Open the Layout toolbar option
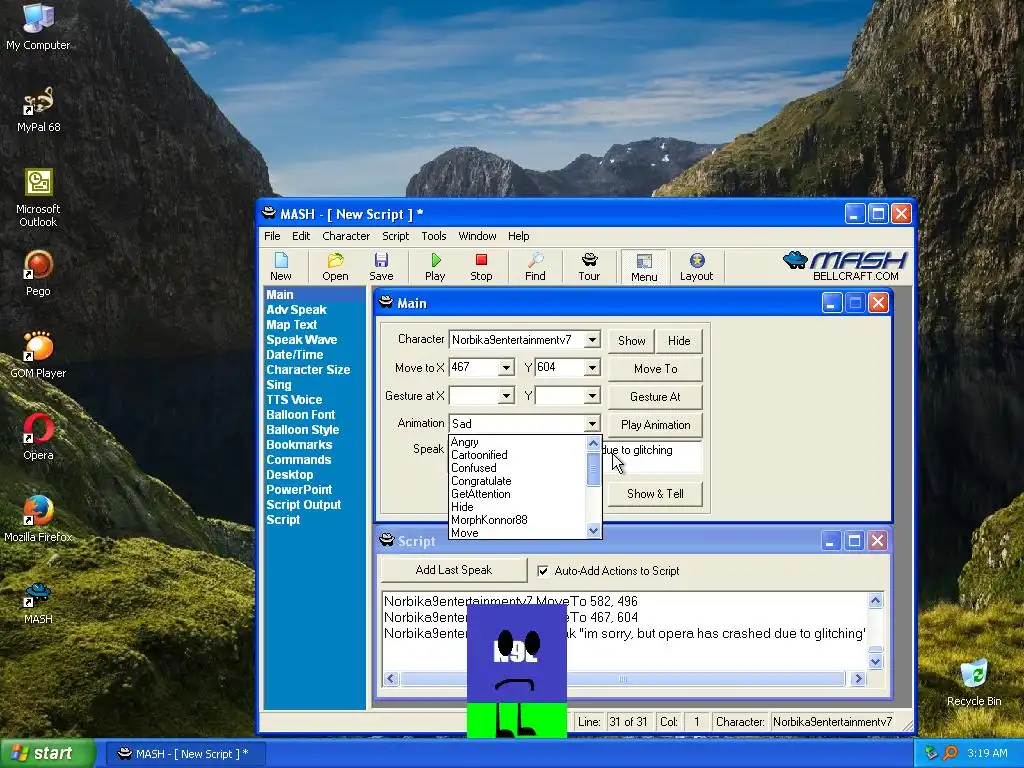The image size is (1024, 768). (x=696, y=266)
